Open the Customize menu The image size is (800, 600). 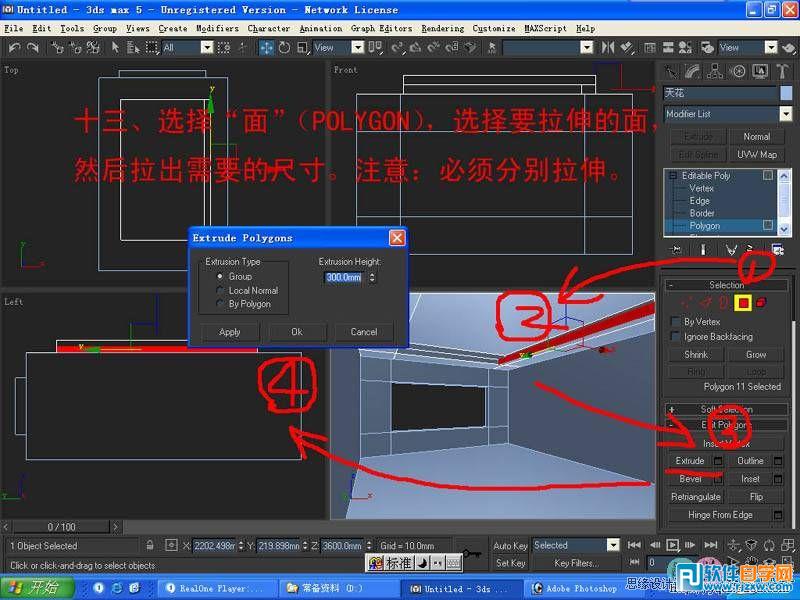494,29
